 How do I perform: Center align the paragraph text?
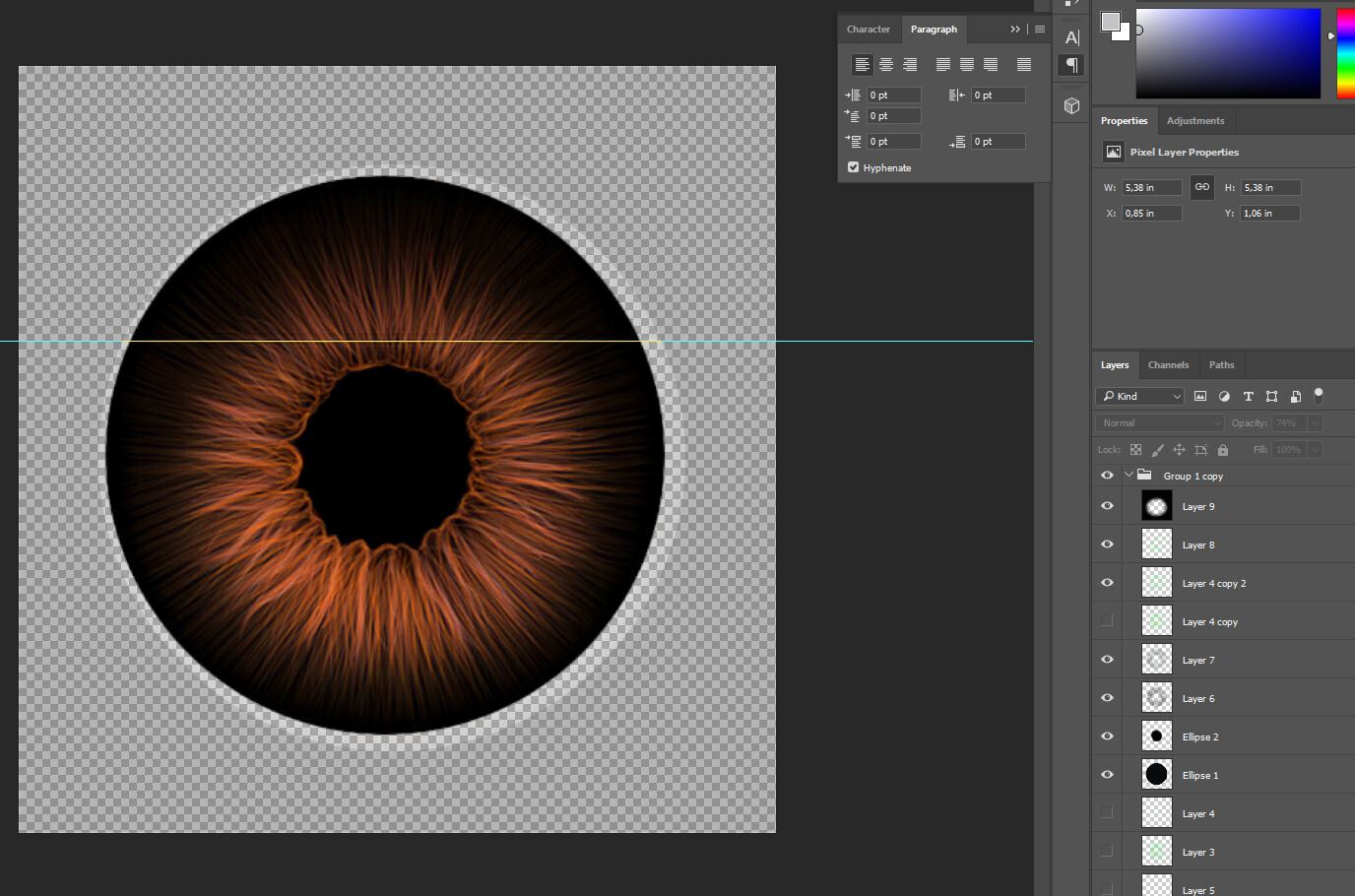click(x=885, y=65)
